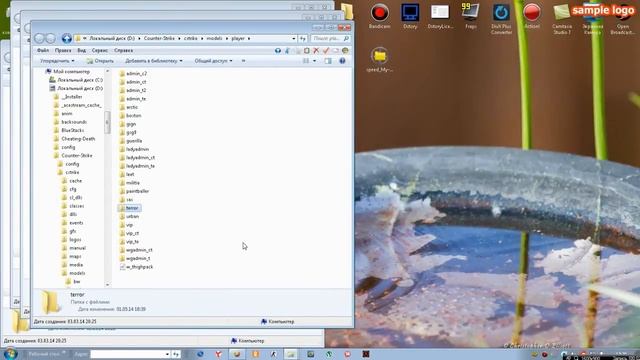The height and width of the screenshot is (360, 640).
Task: Go up a folder with the blue arrow
Action: pos(67,38)
